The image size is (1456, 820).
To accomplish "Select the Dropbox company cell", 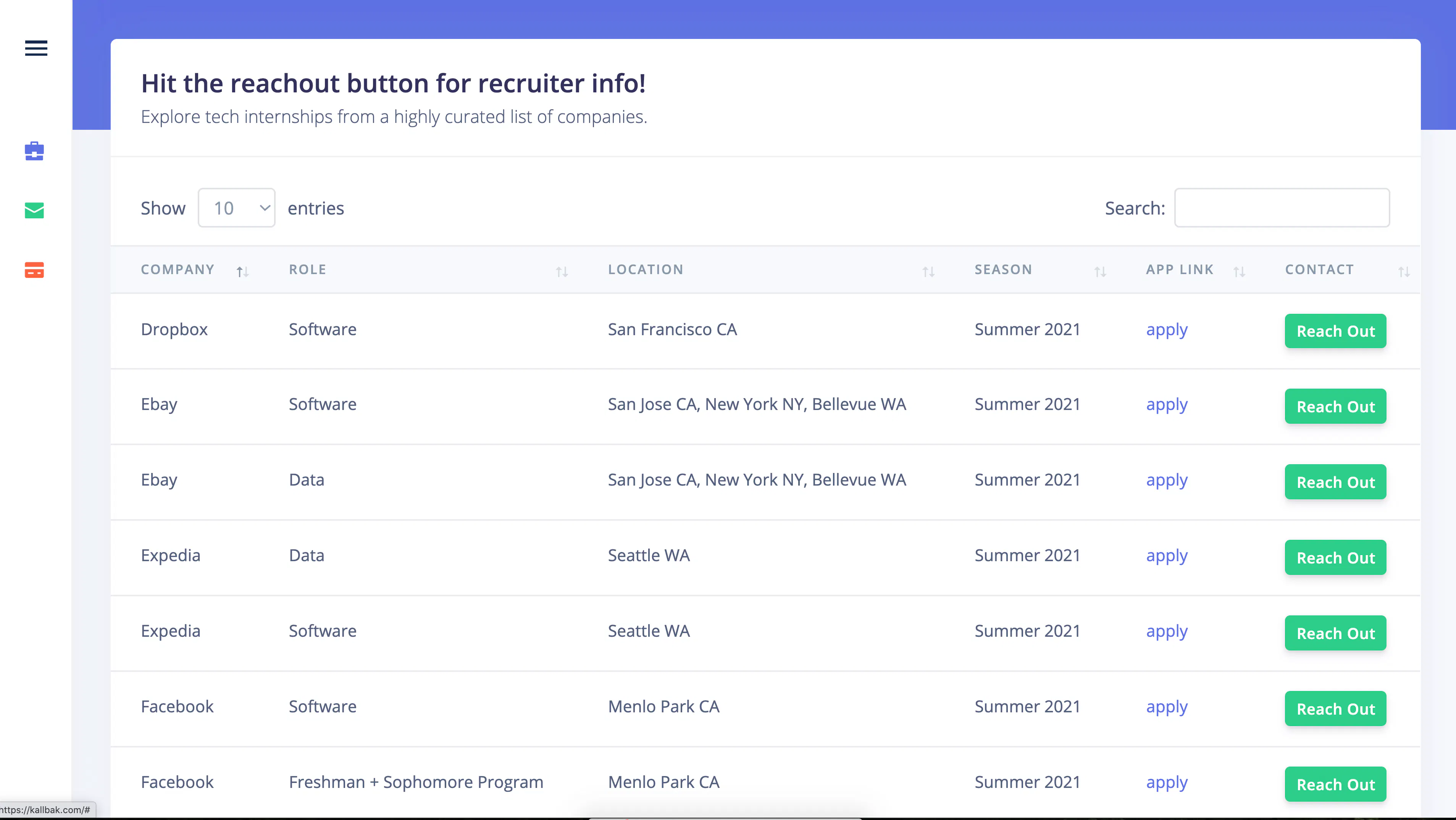I will click(x=174, y=329).
